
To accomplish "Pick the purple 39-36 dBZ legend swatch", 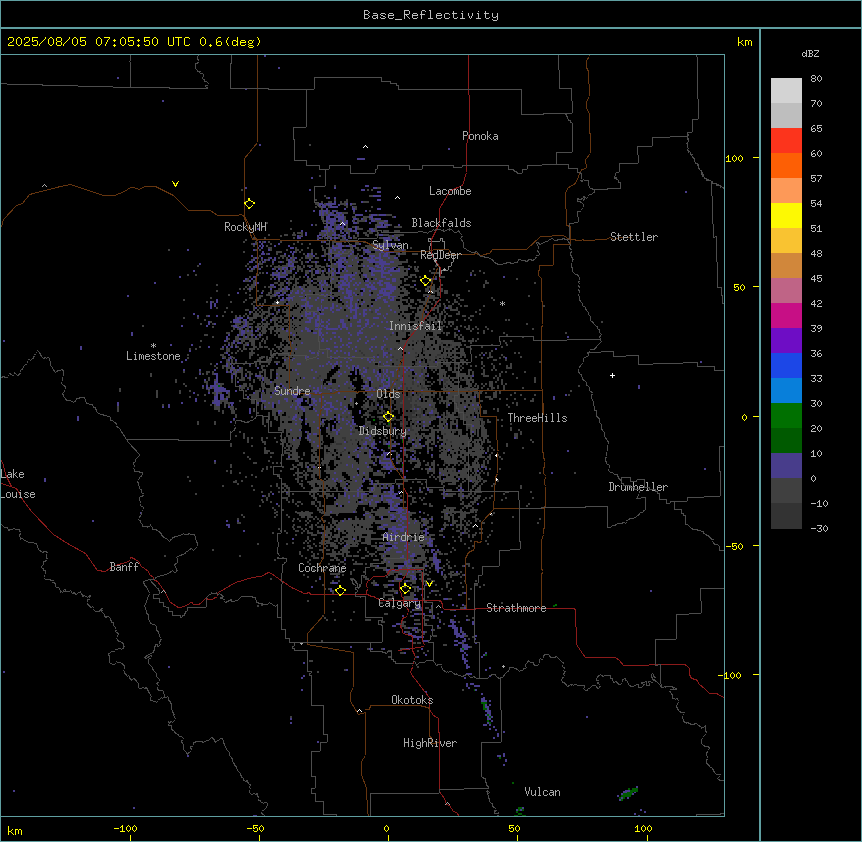I will pyautogui.click(x=786, y=341).
